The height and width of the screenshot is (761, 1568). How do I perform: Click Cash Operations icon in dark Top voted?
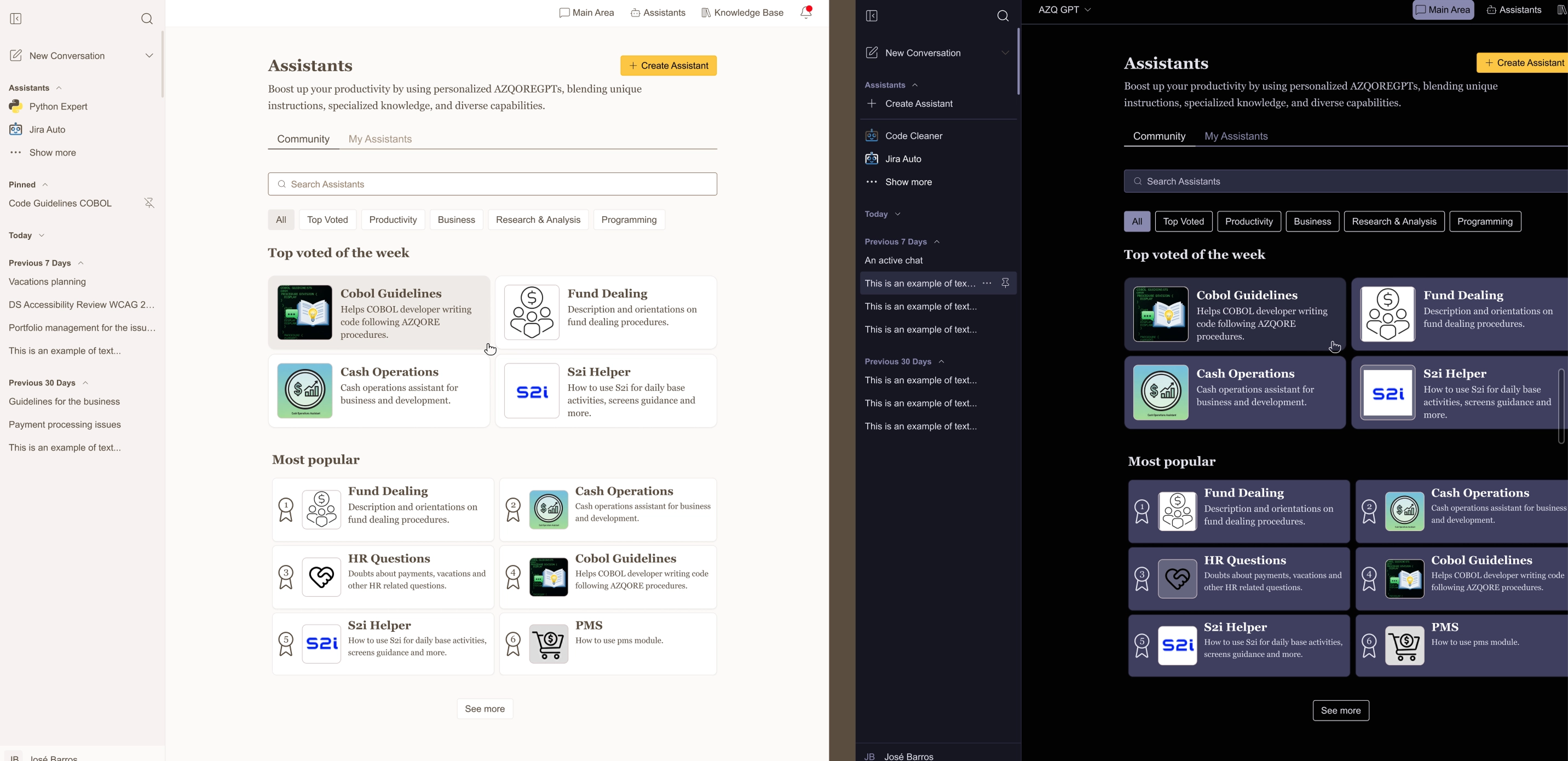pos(1161,393)
